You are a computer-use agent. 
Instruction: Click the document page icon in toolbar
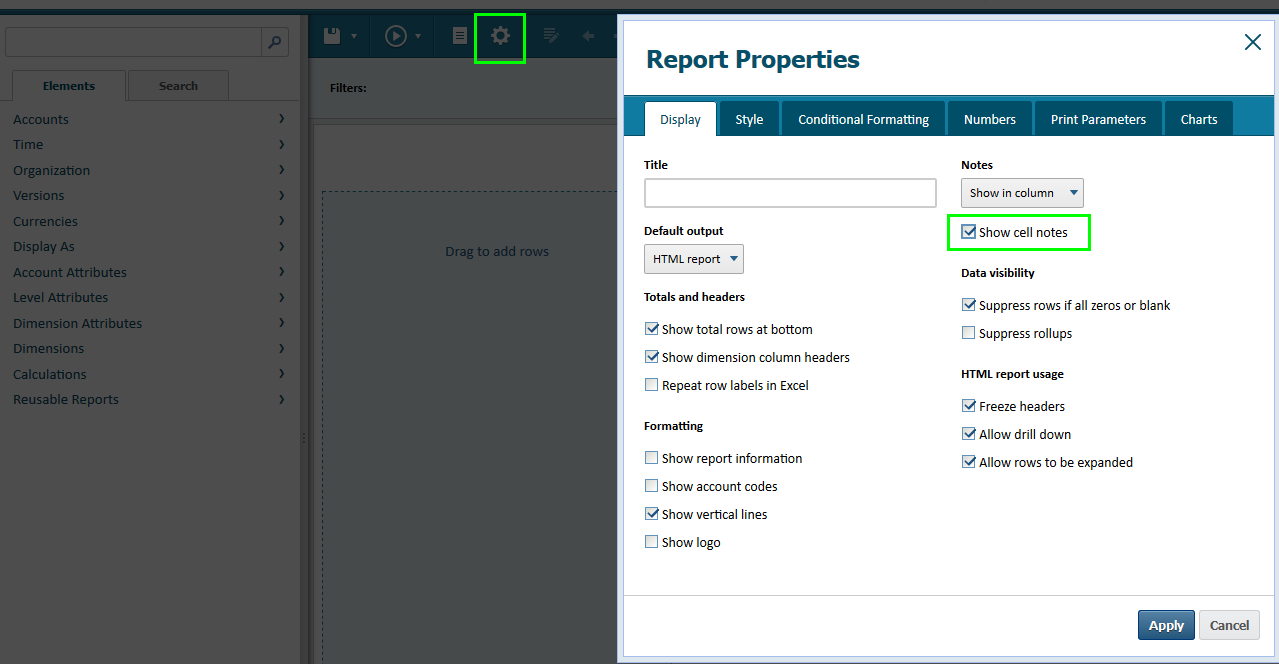460,36
